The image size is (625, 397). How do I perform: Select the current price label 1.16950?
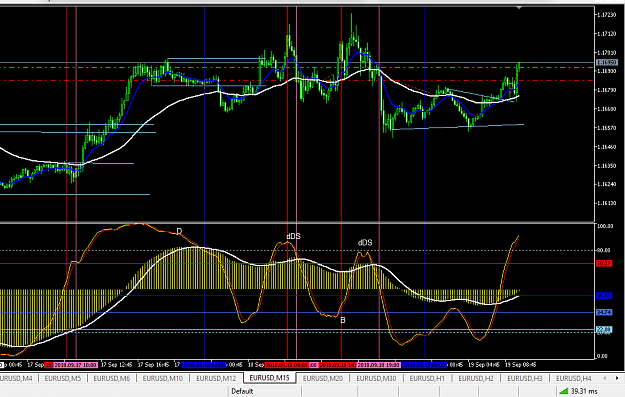pyautogui.click(x=607, y=63)
